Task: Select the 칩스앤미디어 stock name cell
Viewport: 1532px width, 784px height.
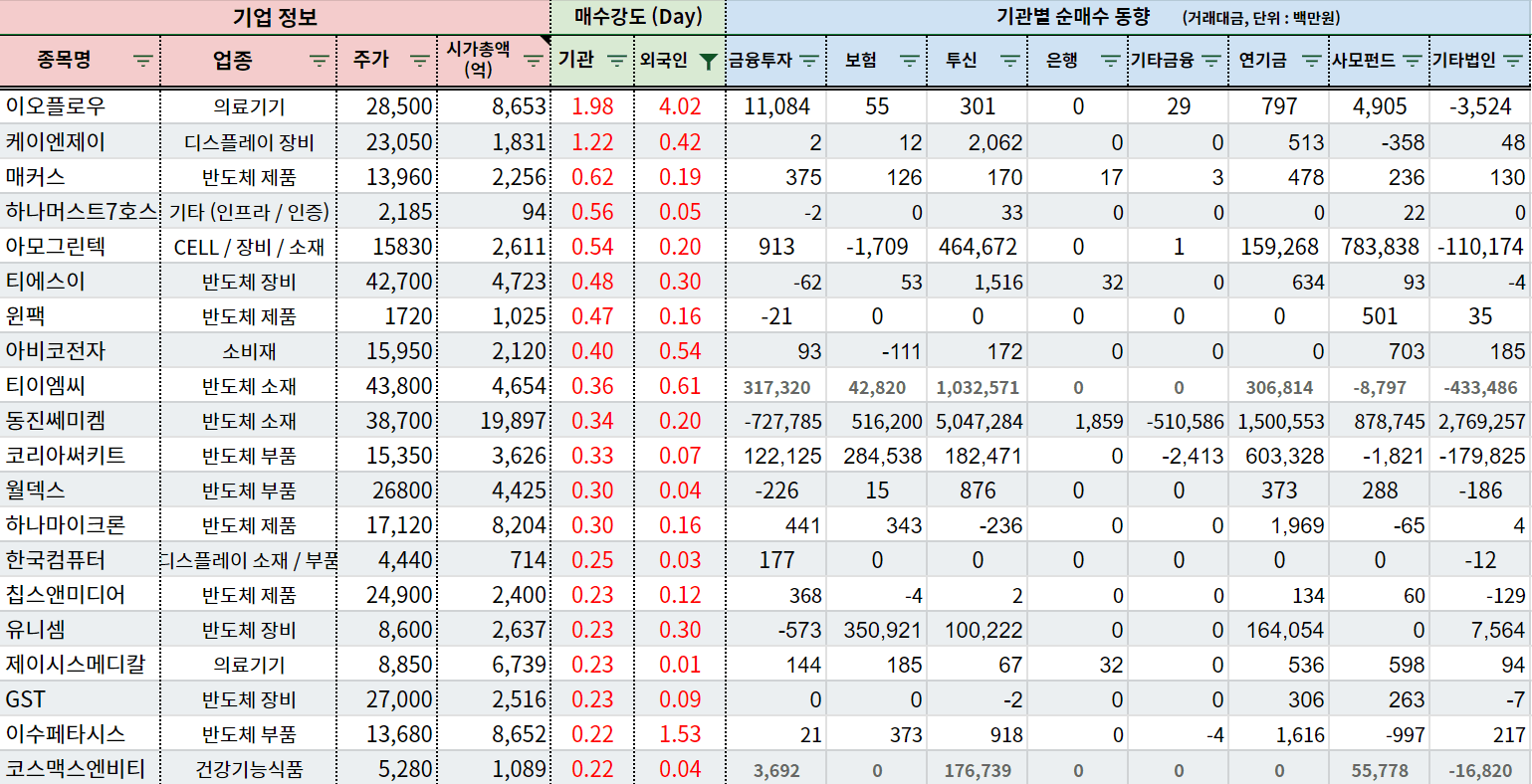Action: (x=79, y=594)
